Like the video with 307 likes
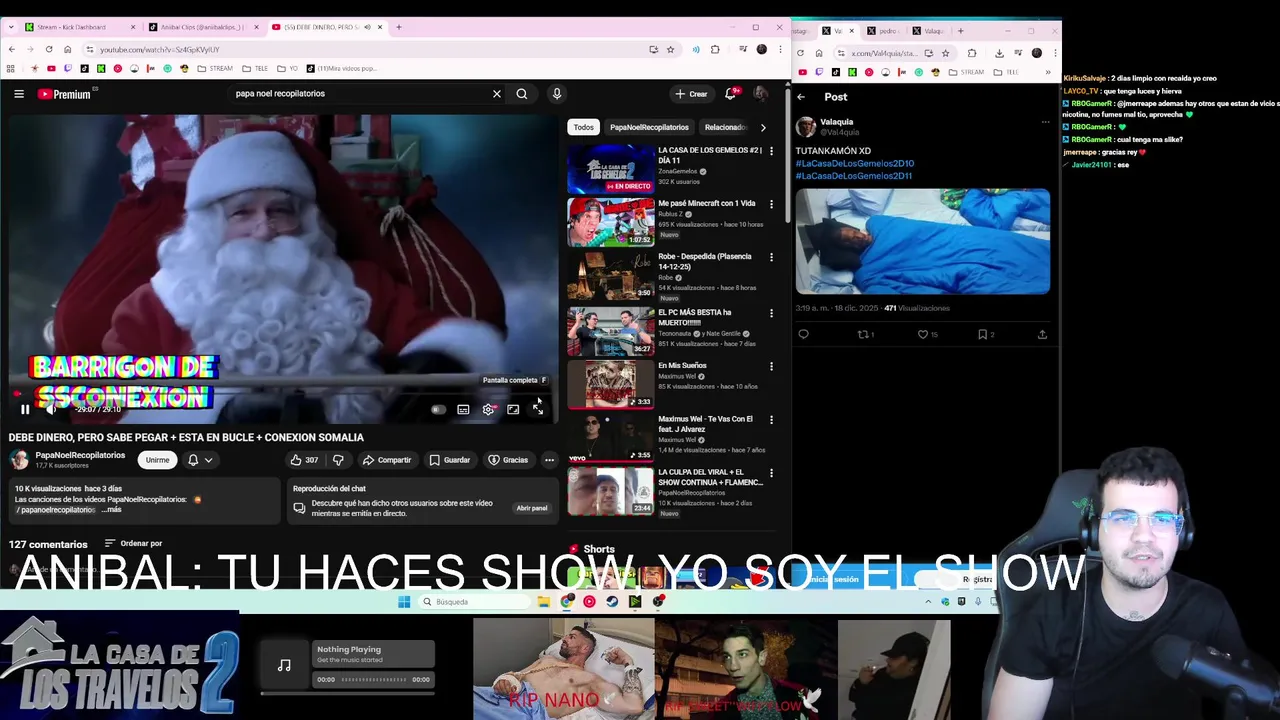This screenshot has height=720, width=1280. click(x=304, y=460)
